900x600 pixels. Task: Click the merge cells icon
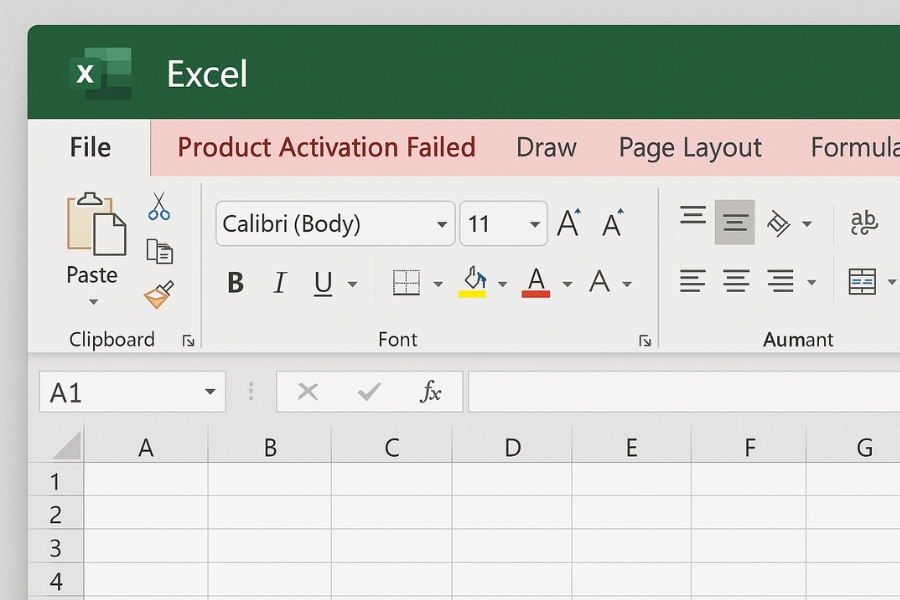tap(862, 282)
